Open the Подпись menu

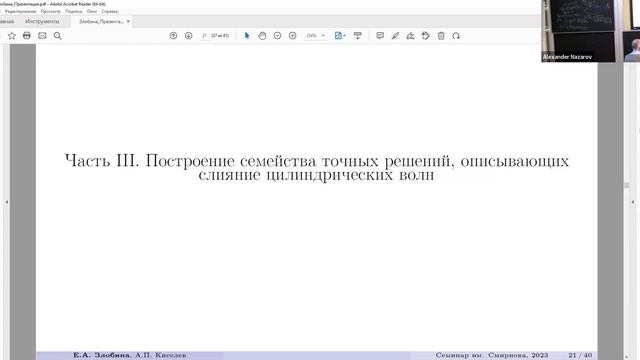(73, 11)
